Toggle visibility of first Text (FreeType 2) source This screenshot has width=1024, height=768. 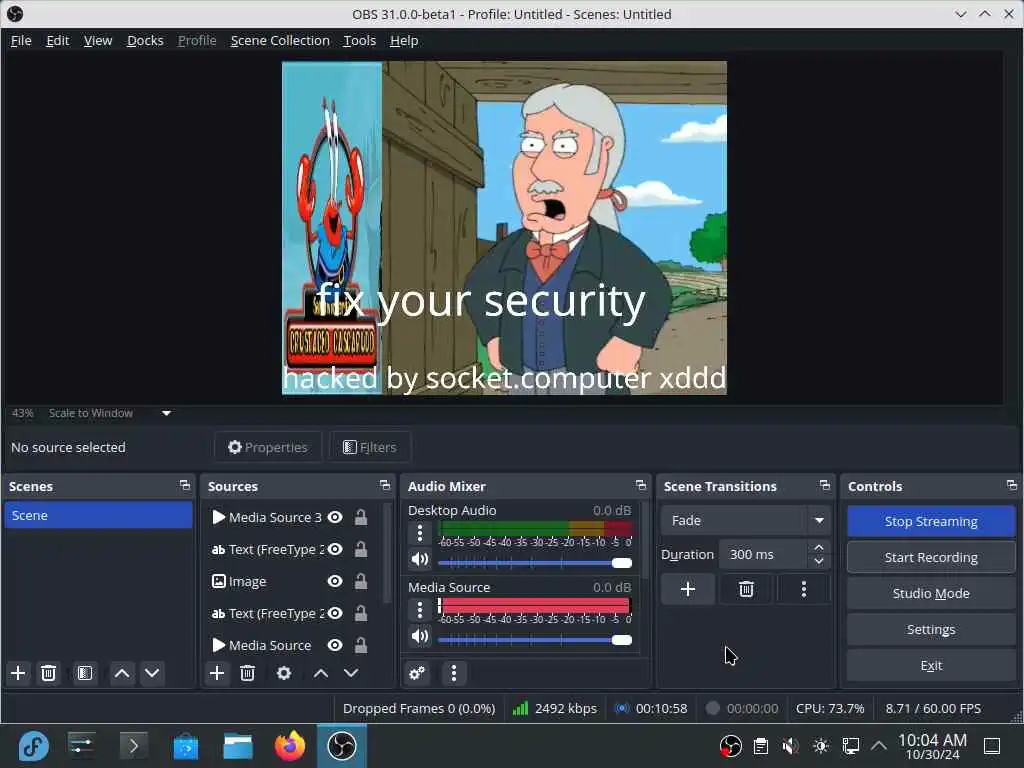(x=335, y=549)
